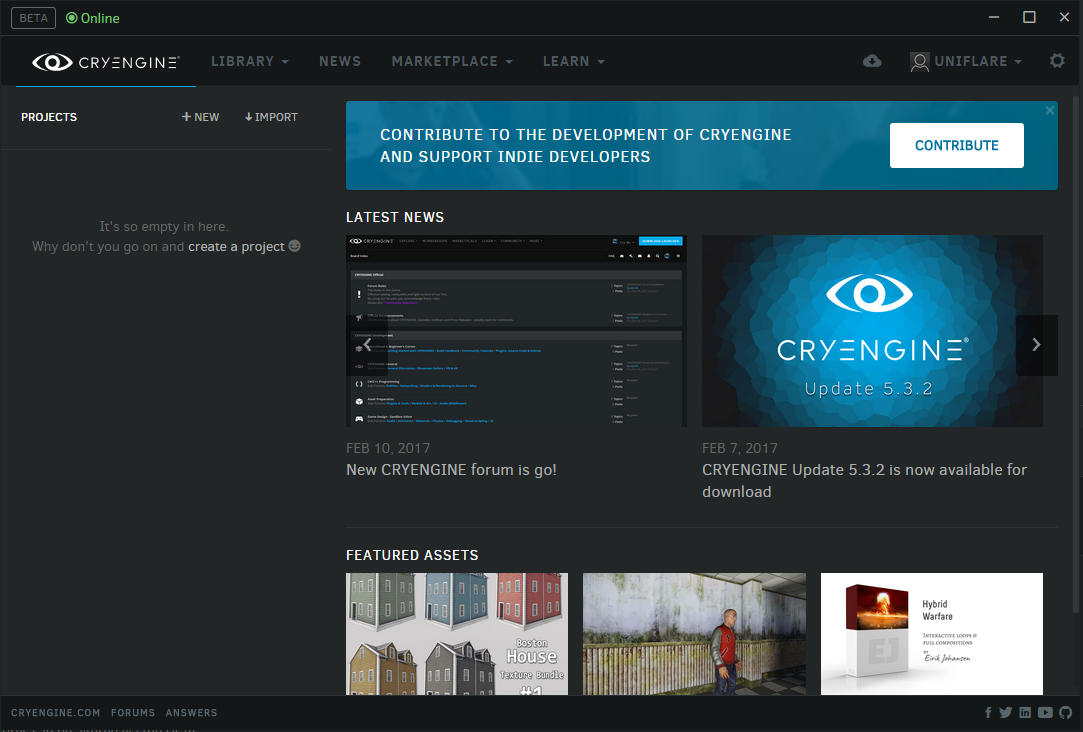This screenshot has width=1083, height=732.
Task: Click the vertical scrollbar
Action: [x=1075, y=354]
